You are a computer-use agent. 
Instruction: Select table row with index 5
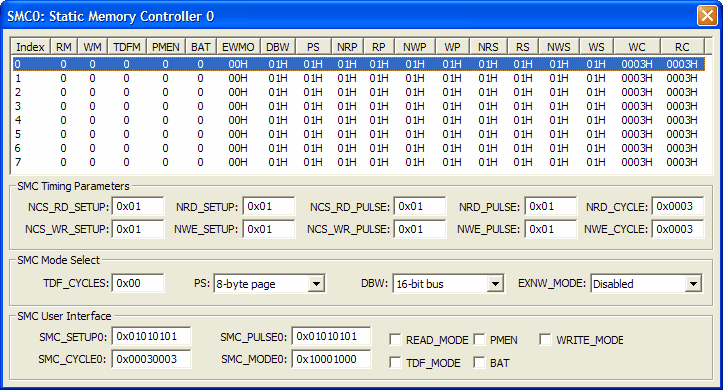point(359,134)
